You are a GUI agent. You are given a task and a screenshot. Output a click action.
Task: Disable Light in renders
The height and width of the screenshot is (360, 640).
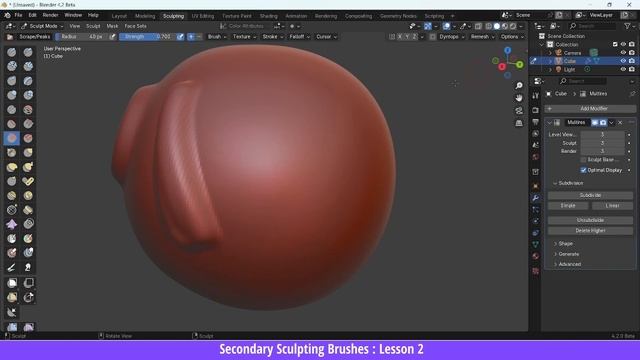click(x=631, y=69)
